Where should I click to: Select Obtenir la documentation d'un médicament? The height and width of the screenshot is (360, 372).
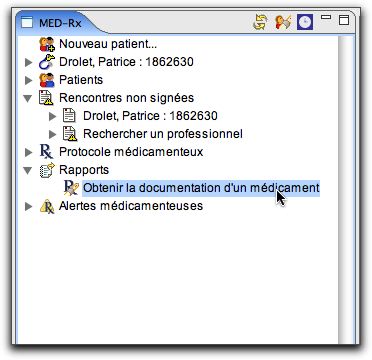[x=201, y=188]
